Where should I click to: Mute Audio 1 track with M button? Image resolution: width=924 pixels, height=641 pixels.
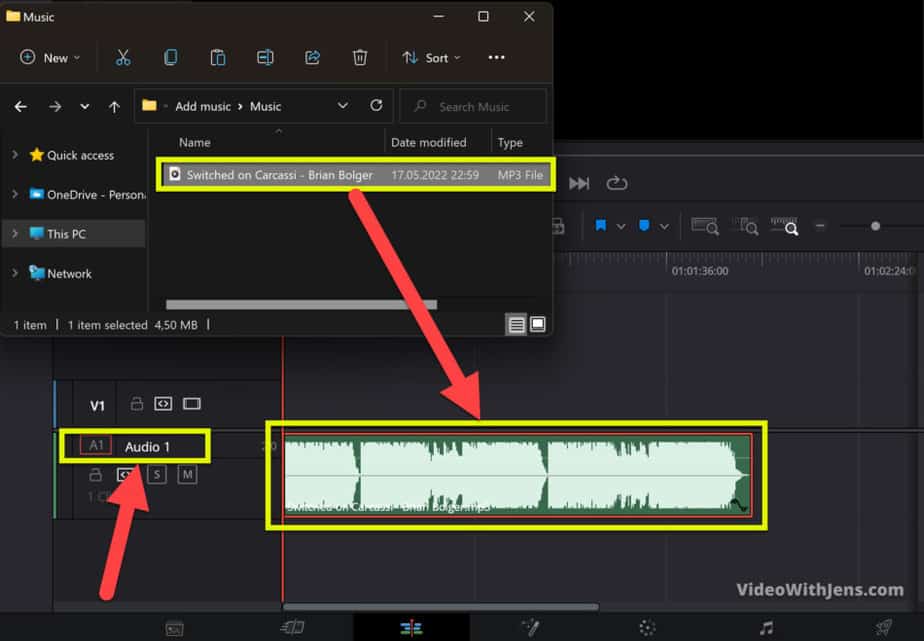(x=187, y=475)
